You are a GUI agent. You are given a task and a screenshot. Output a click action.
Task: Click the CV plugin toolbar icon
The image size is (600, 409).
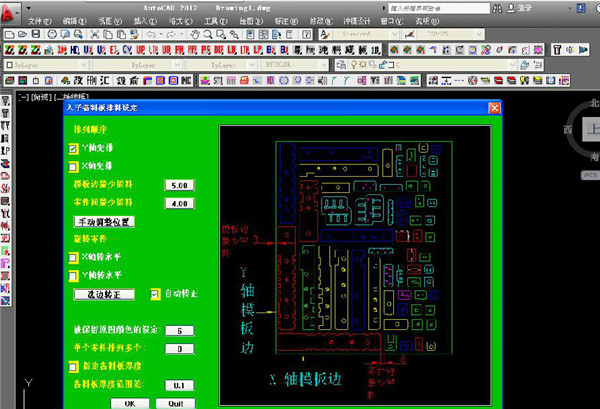point(127,50)
